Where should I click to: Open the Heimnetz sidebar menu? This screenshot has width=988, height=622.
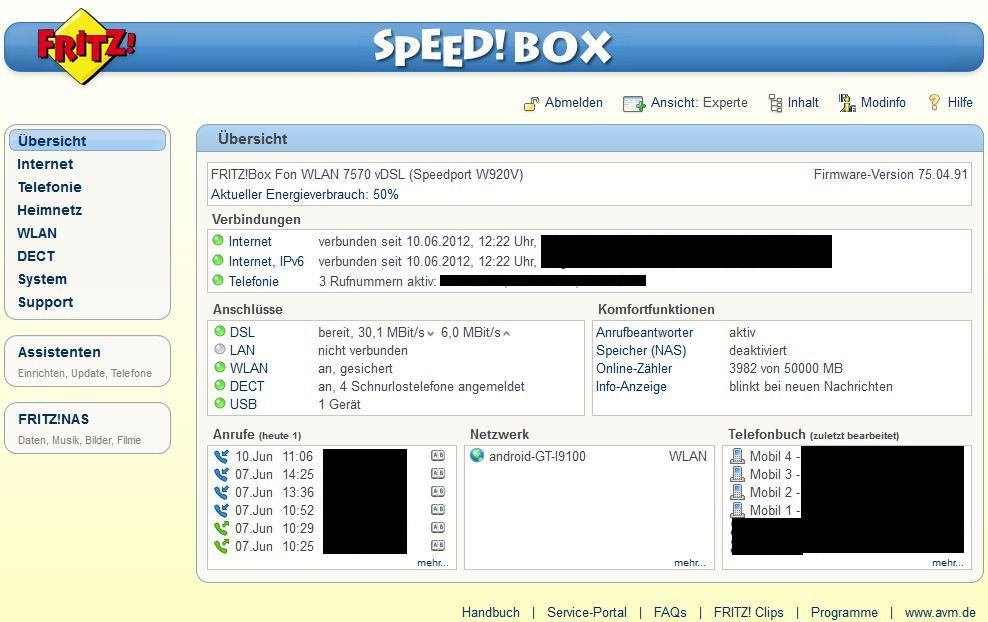(x=49, y=210)
